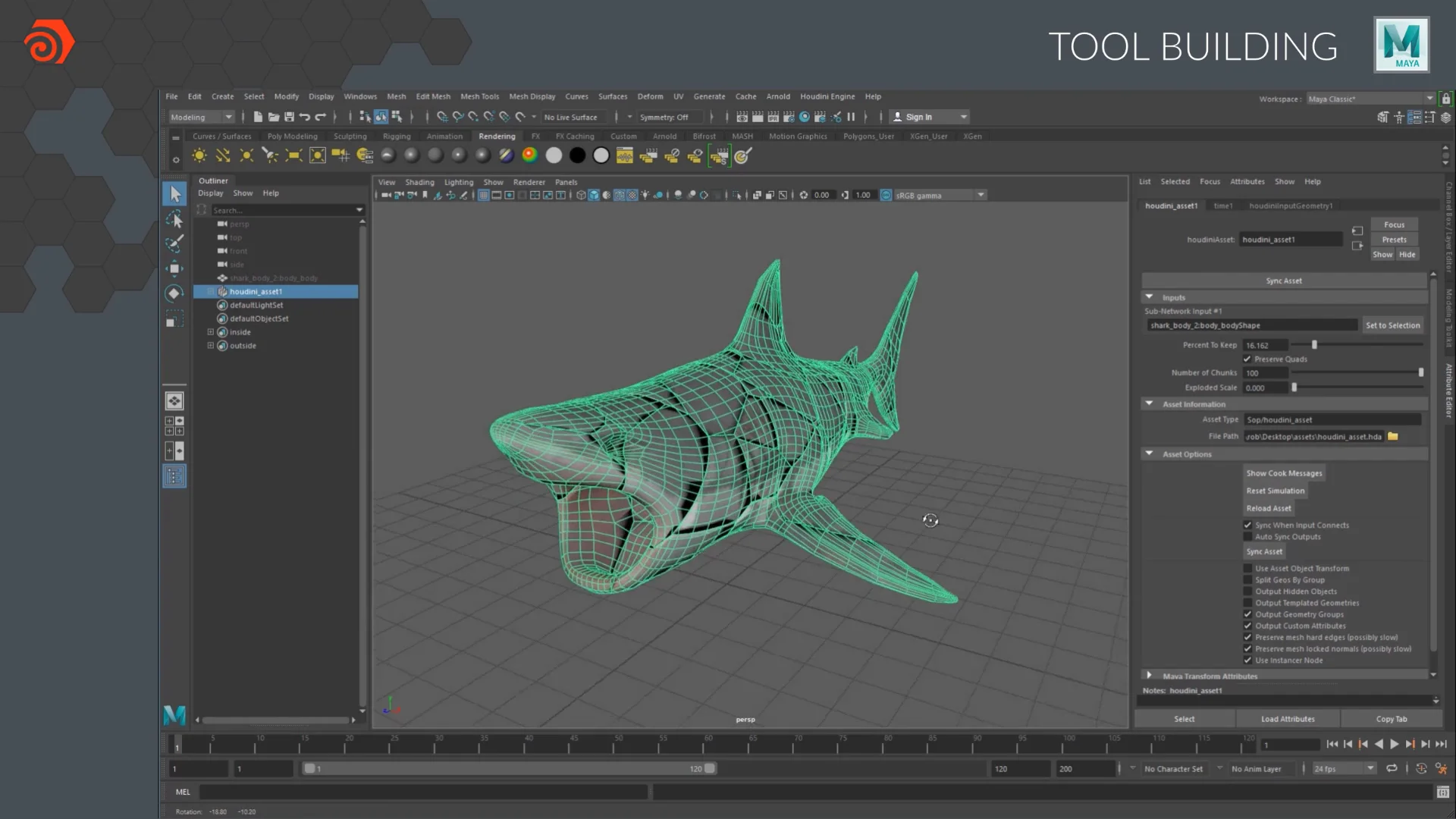Click the Open Scene folder icon
Viewport: 1456px width, 819px height.
[274, 117]
